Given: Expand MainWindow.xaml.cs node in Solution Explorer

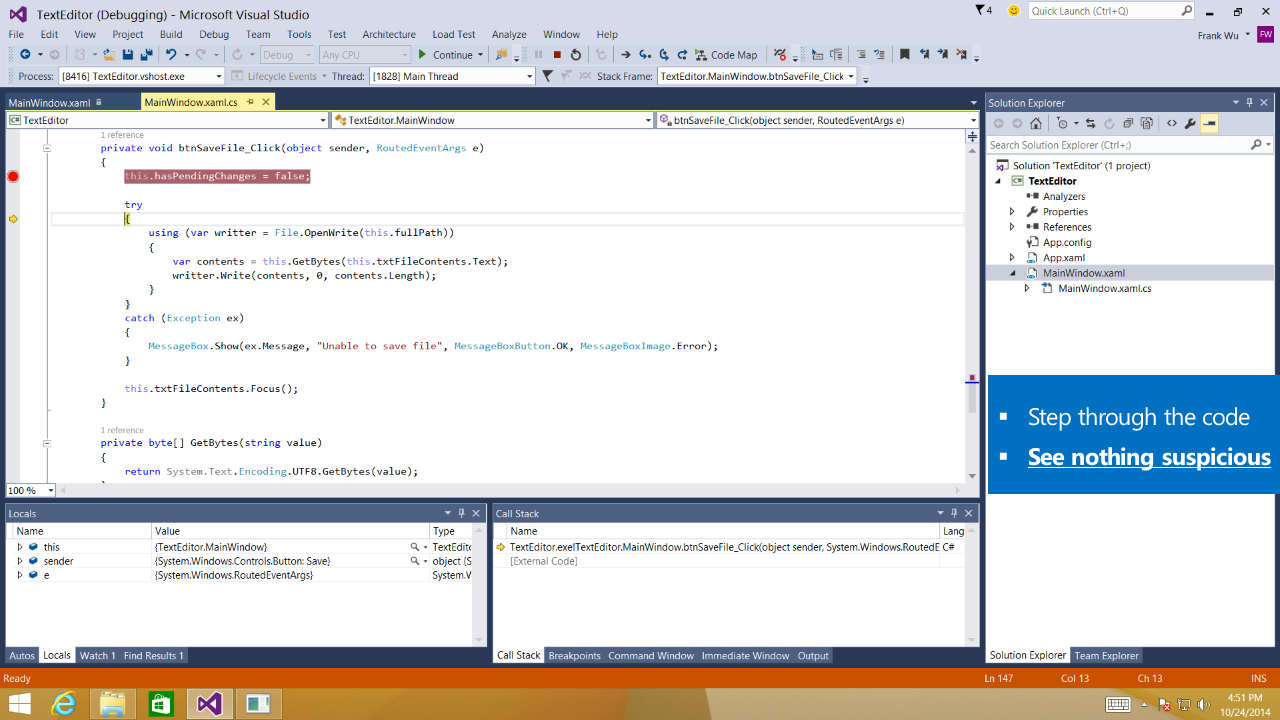Looking at the screenshot, I should tap(1027, 288).
